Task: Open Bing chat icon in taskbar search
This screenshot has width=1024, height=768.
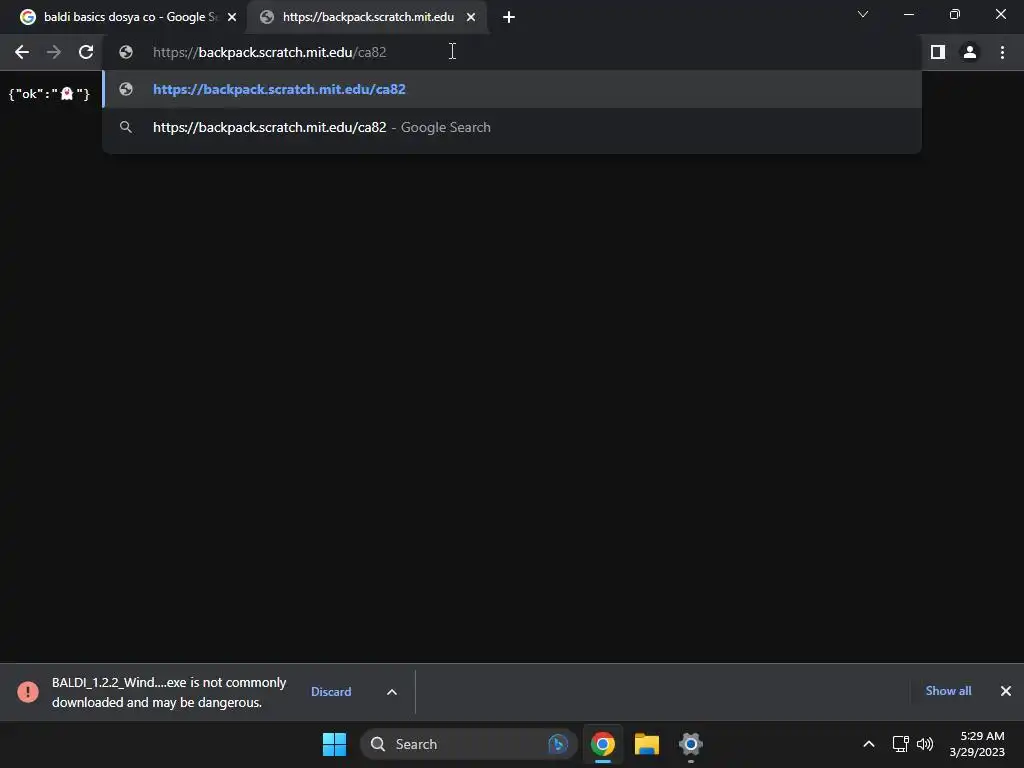Action: [x=558, y=744]
